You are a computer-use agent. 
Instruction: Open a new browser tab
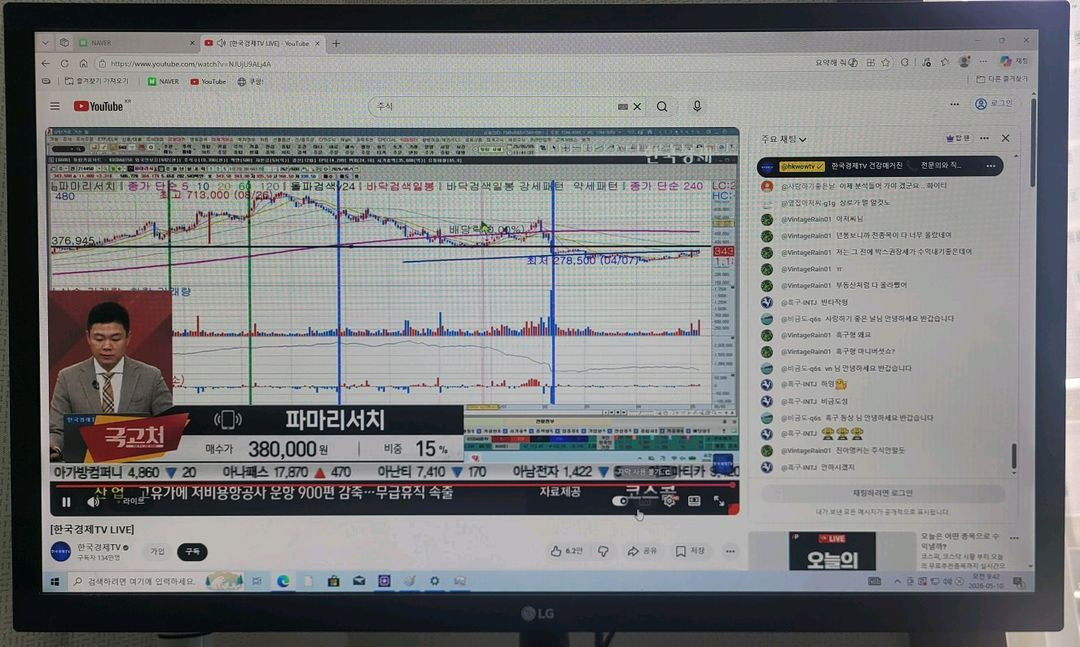coord(336,43)
